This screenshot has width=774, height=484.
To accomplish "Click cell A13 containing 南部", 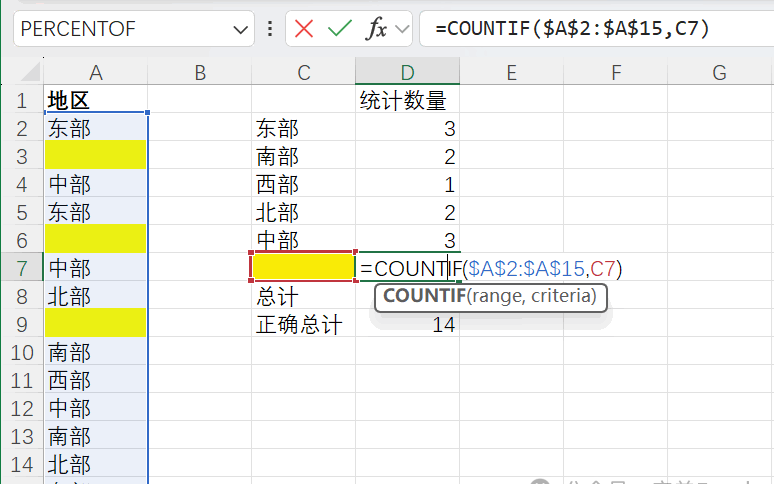I will (95, 436).
